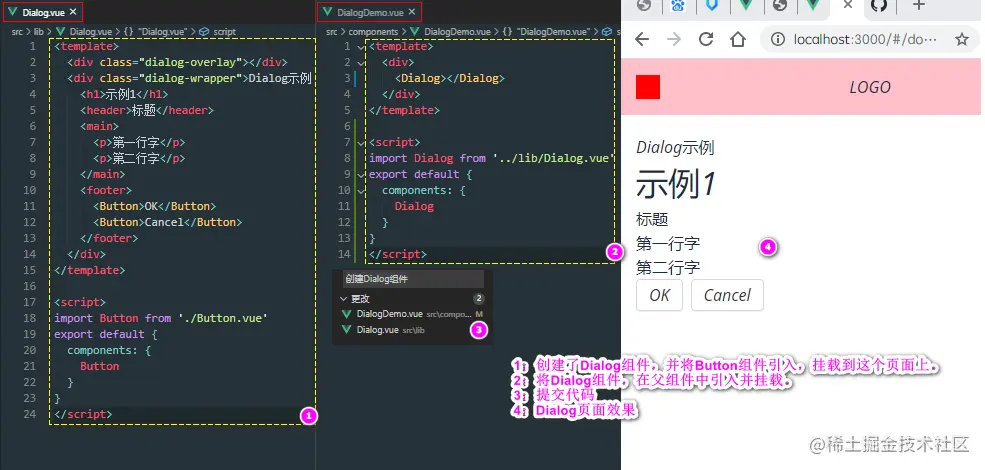Click line number 24 in Dialog.vue gutter
Viewport: 985px width, 470px height.
click(x=30, y=414)
